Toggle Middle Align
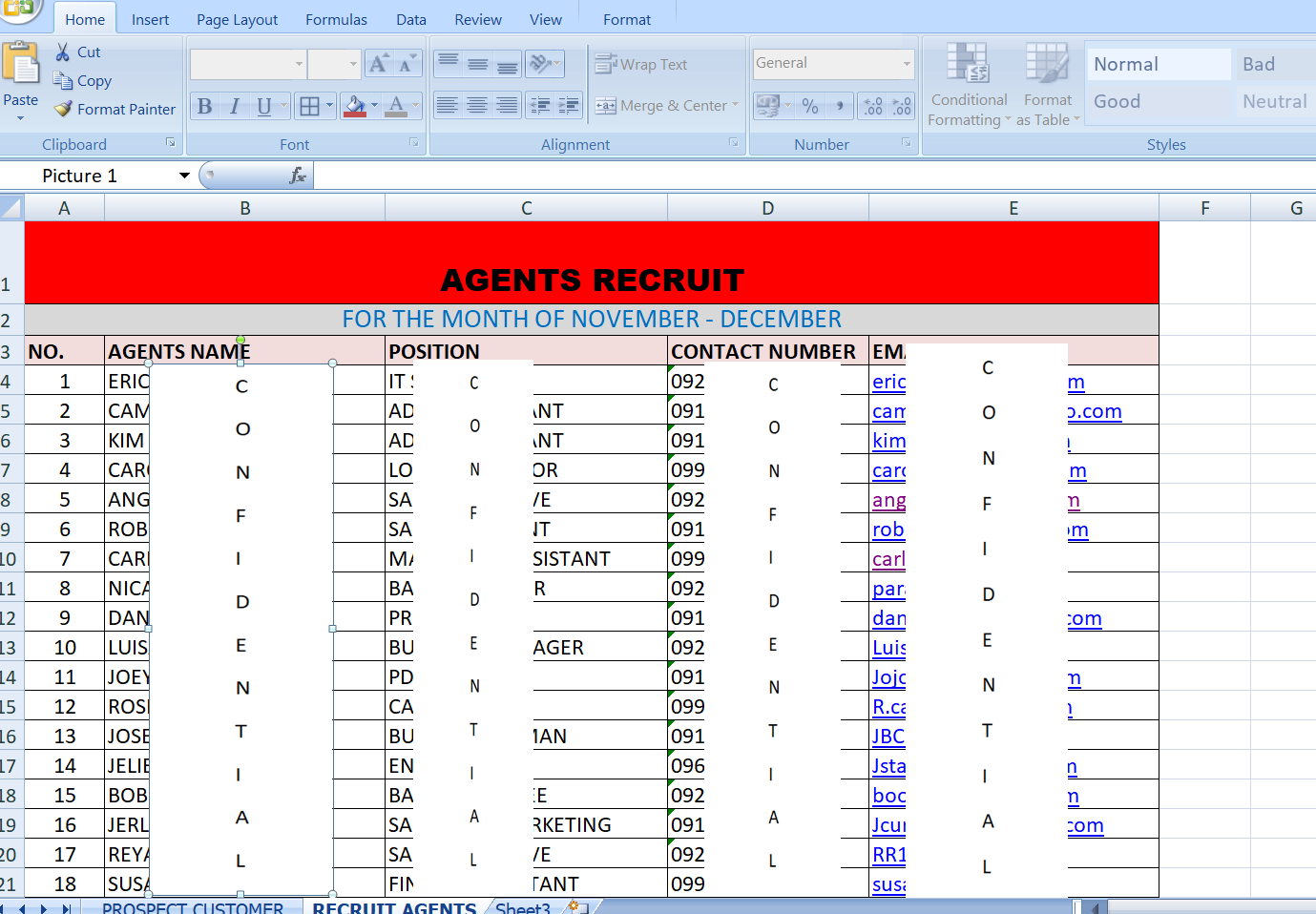Viewport: 1316px width, 914px height. click(478, 64)
